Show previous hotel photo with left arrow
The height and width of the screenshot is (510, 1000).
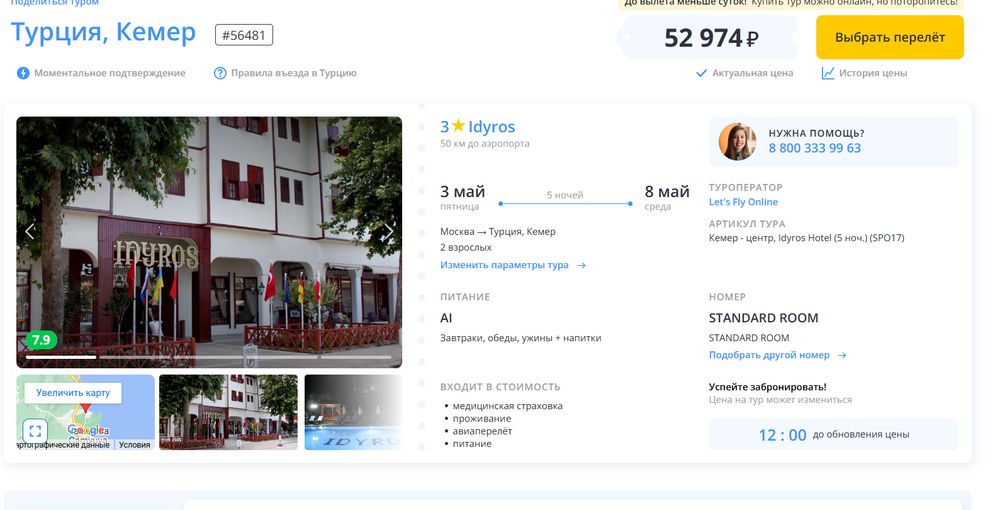[29, 231]
